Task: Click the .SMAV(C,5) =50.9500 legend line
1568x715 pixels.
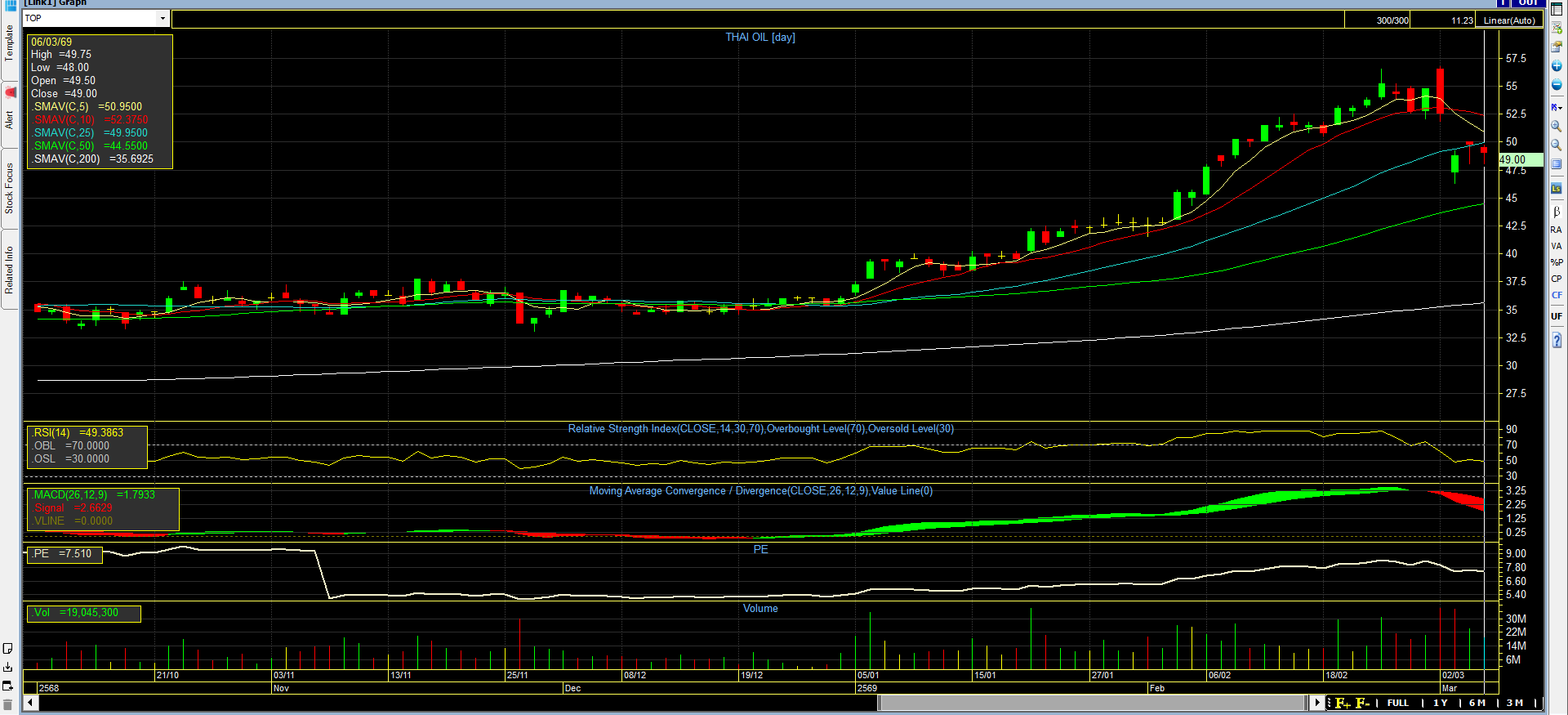Action: tap(87, 107)
